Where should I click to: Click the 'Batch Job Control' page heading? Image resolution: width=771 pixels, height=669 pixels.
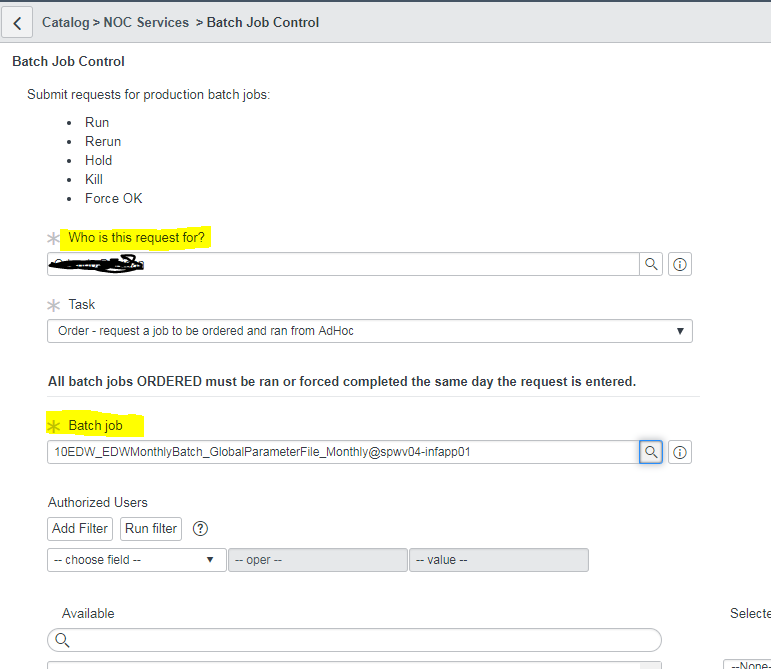tap(68, 61)
